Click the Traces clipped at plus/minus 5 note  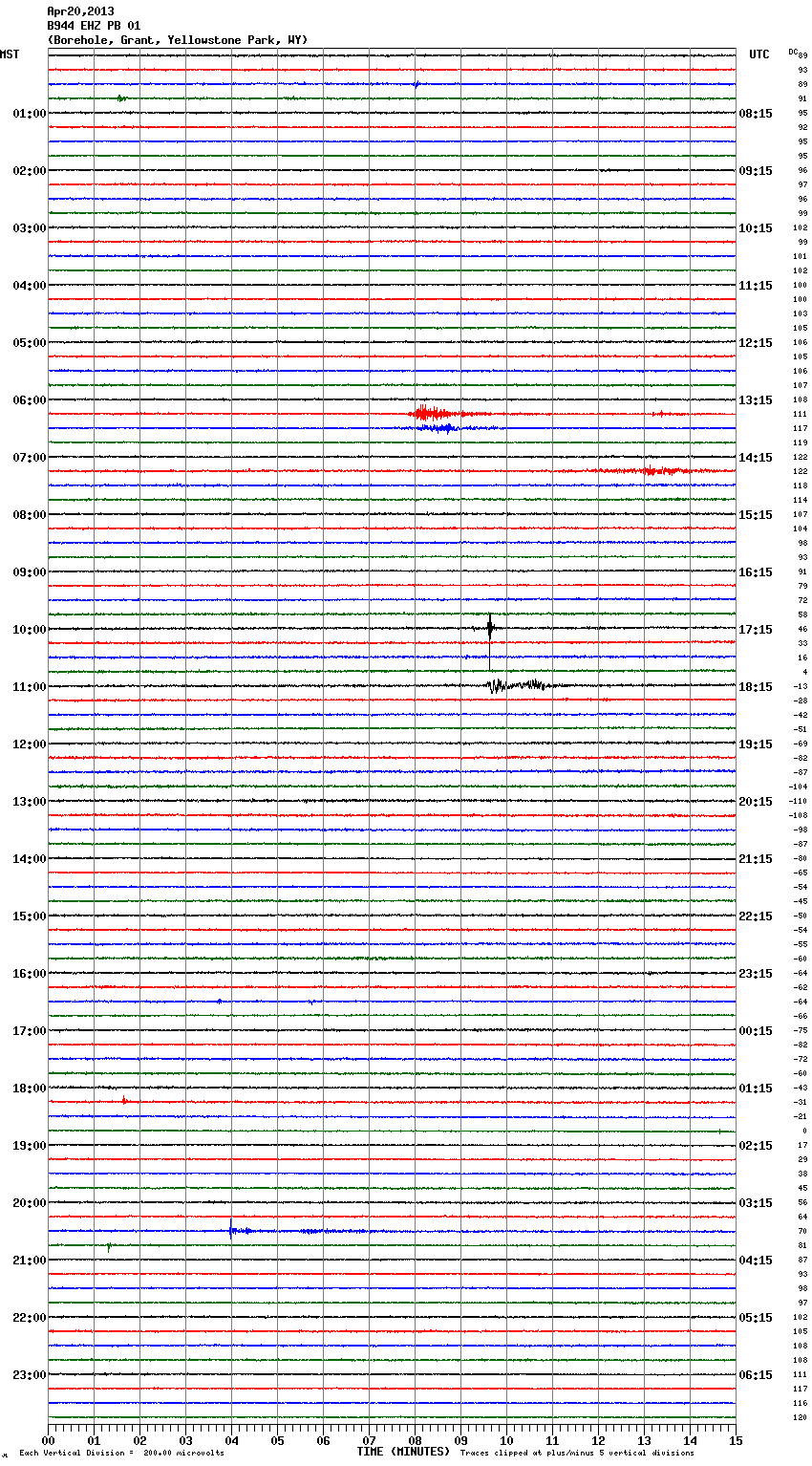[x=577, y=1454]
